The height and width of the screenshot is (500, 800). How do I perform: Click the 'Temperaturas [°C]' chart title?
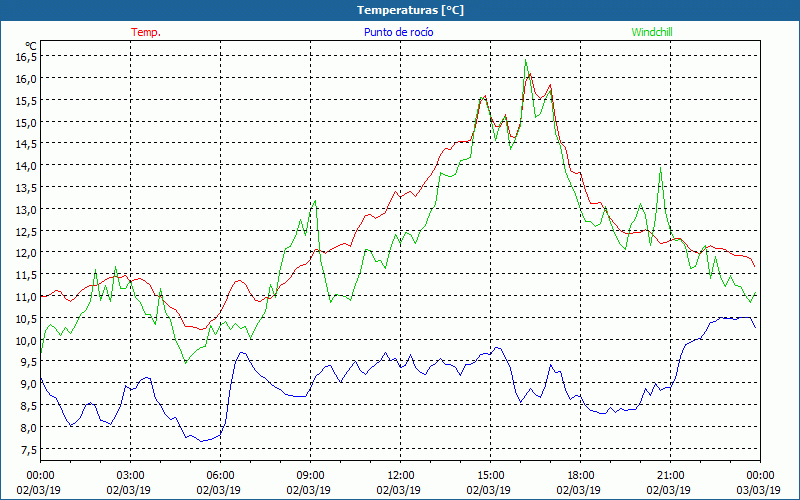[x=410, y=10]
